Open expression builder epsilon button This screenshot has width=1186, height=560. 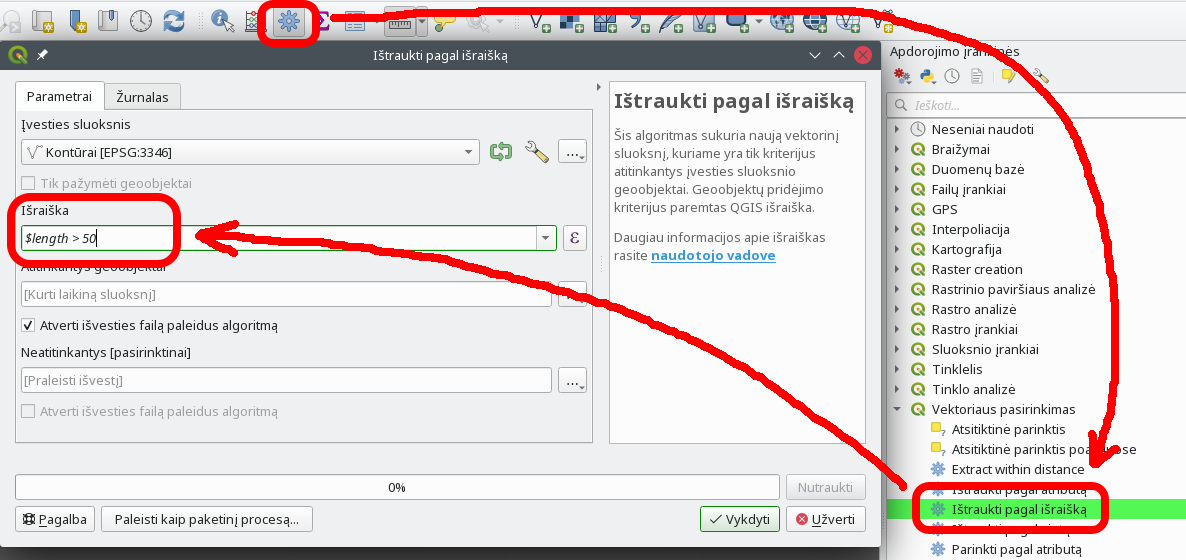click(x=575, y=238)
